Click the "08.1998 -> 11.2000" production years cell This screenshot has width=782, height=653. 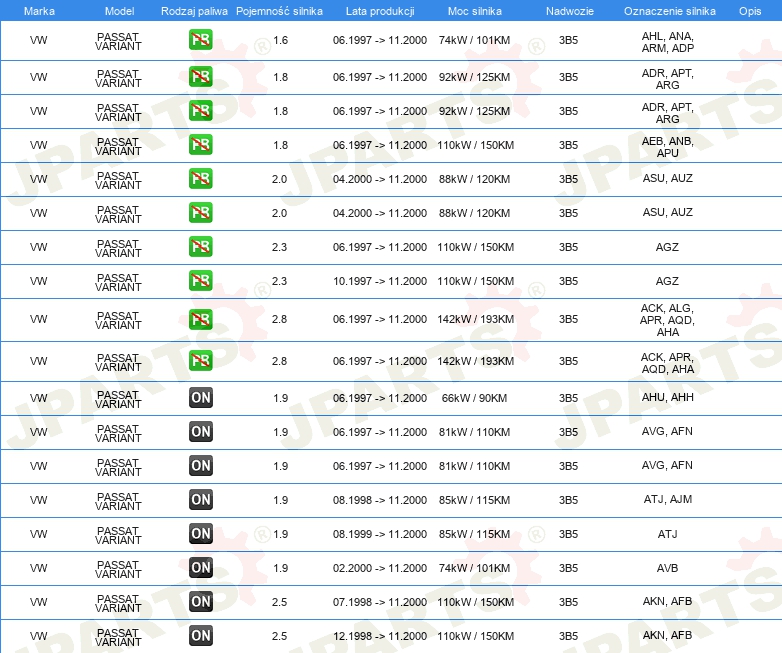click(380, 500)
